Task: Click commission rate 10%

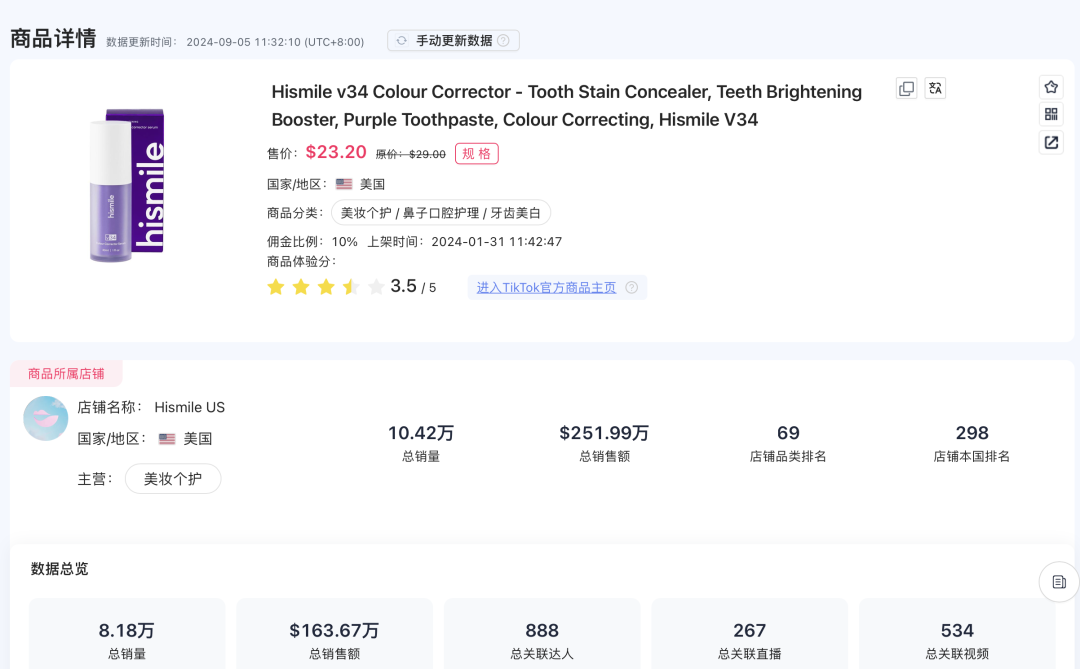Action: point(344,242)
